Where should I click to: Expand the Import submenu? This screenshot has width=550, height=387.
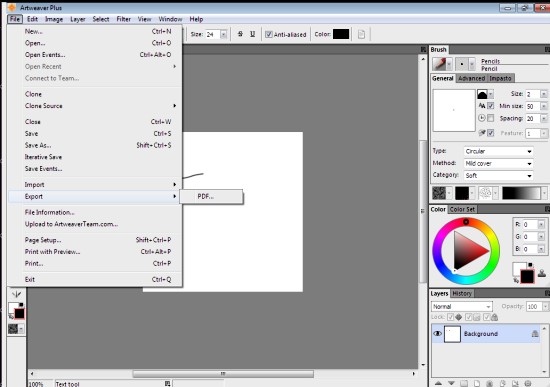[95, 185]
